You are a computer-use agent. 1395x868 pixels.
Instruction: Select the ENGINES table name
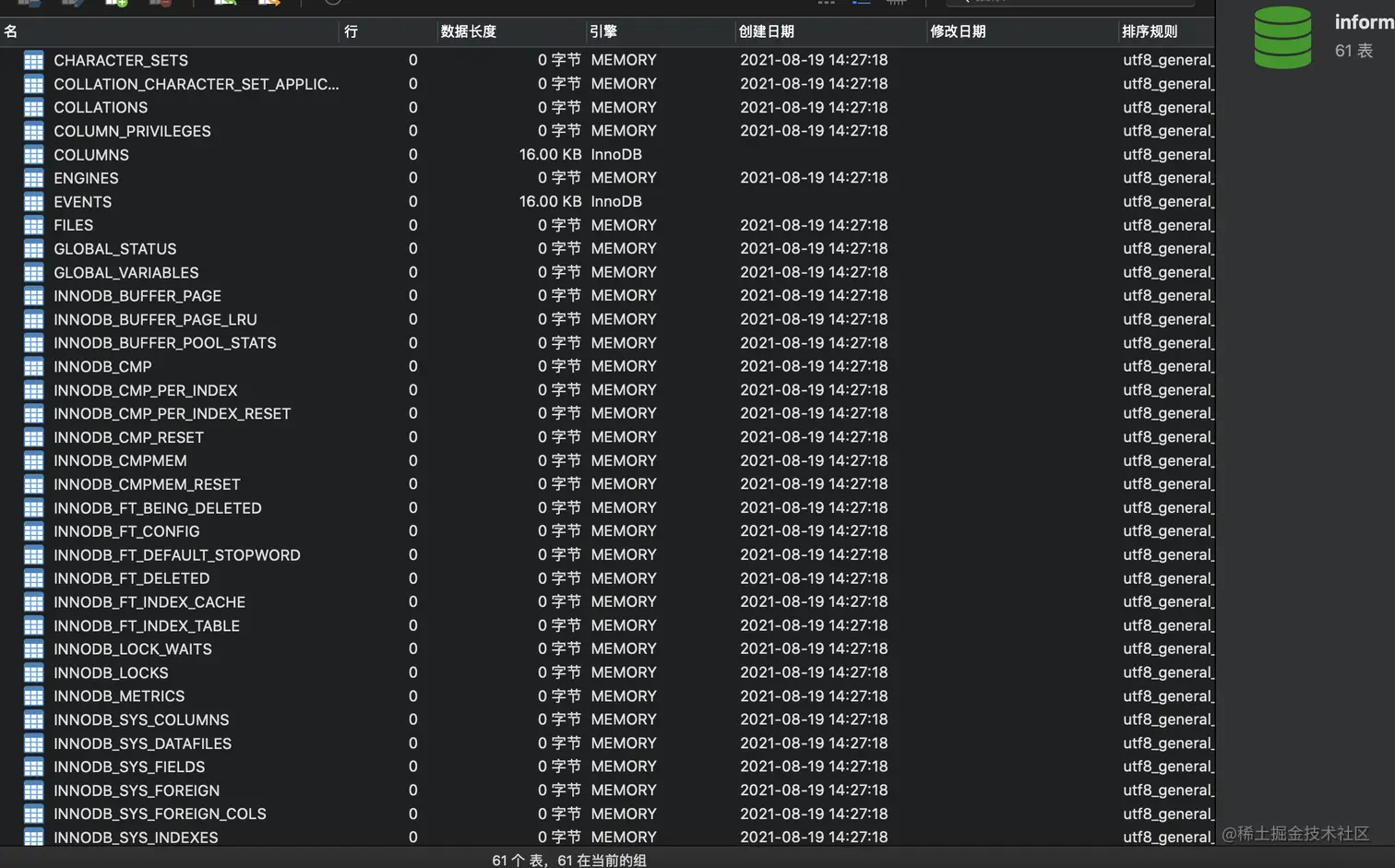click(86, 178)
